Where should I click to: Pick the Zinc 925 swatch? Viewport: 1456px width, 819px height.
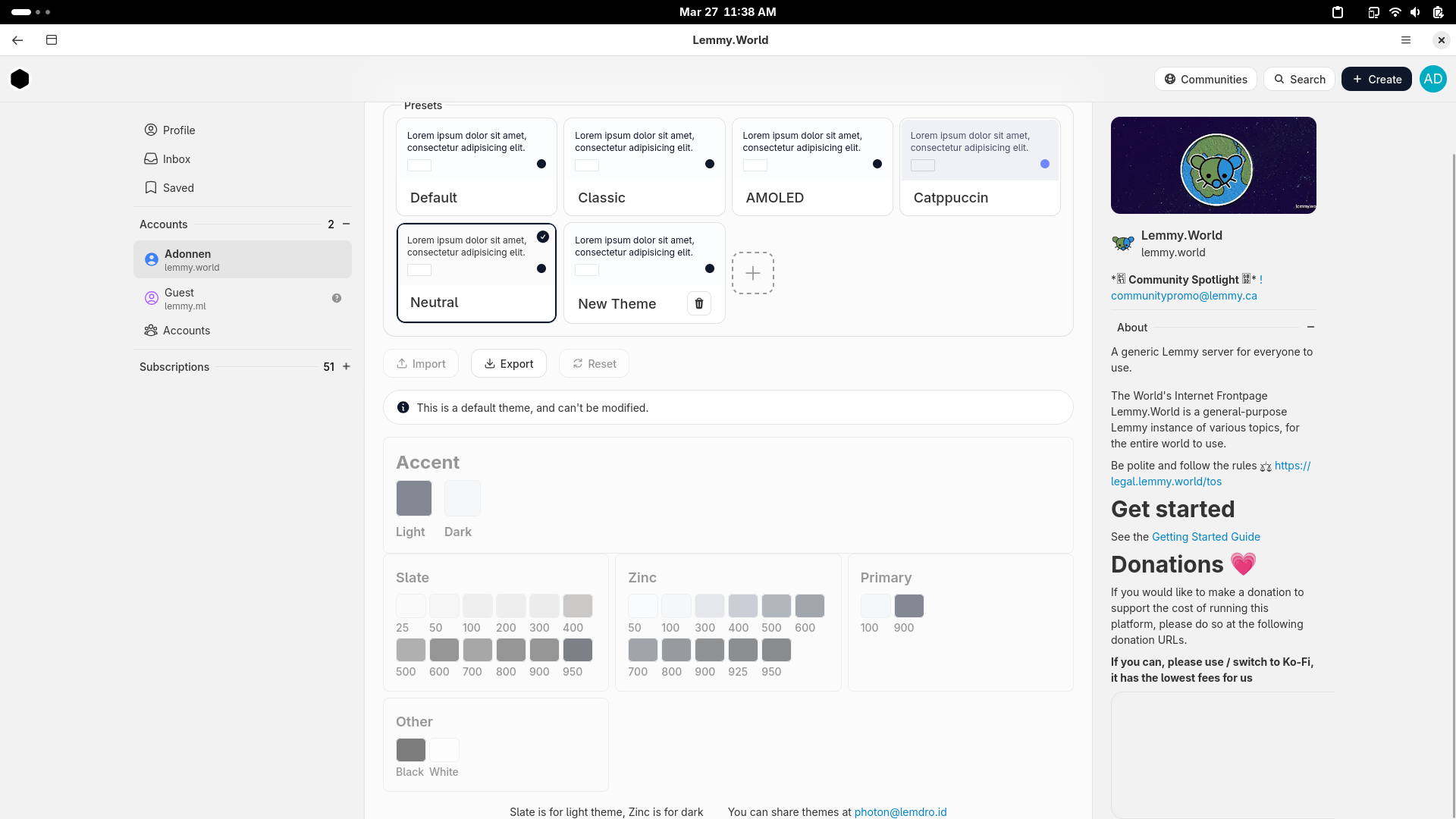point(743,650)
